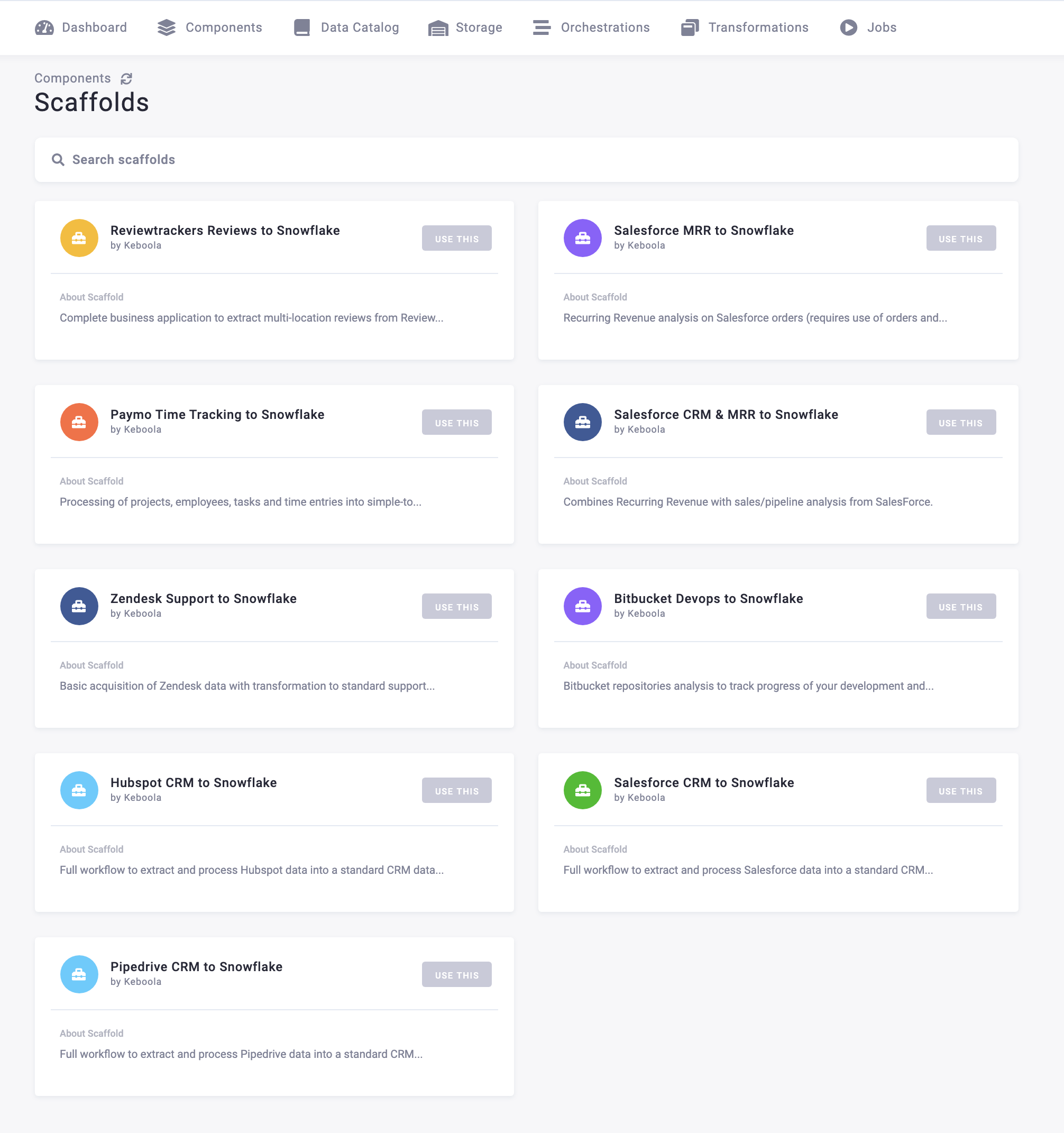Click the magnifier icon in the search bar

pos(58,160)
